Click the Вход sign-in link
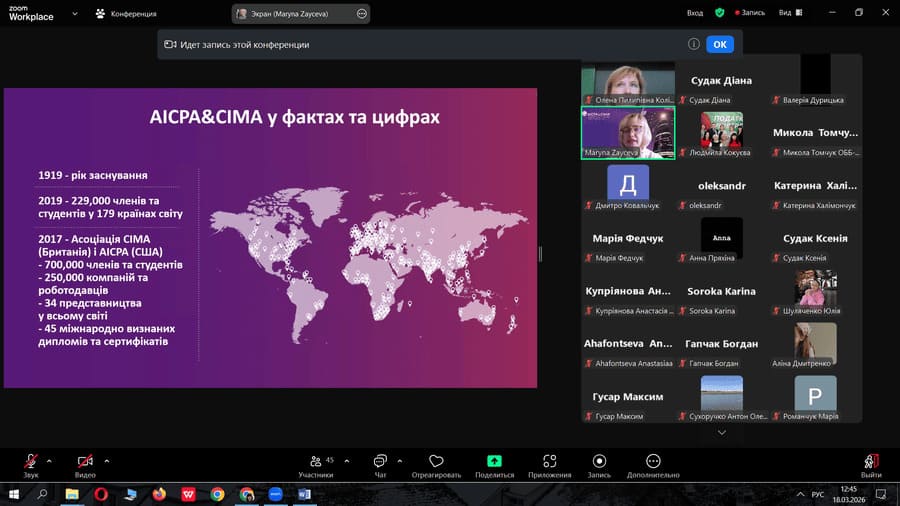Image resolution: width=900 pixels, height=506 pixels. [695, 13]
